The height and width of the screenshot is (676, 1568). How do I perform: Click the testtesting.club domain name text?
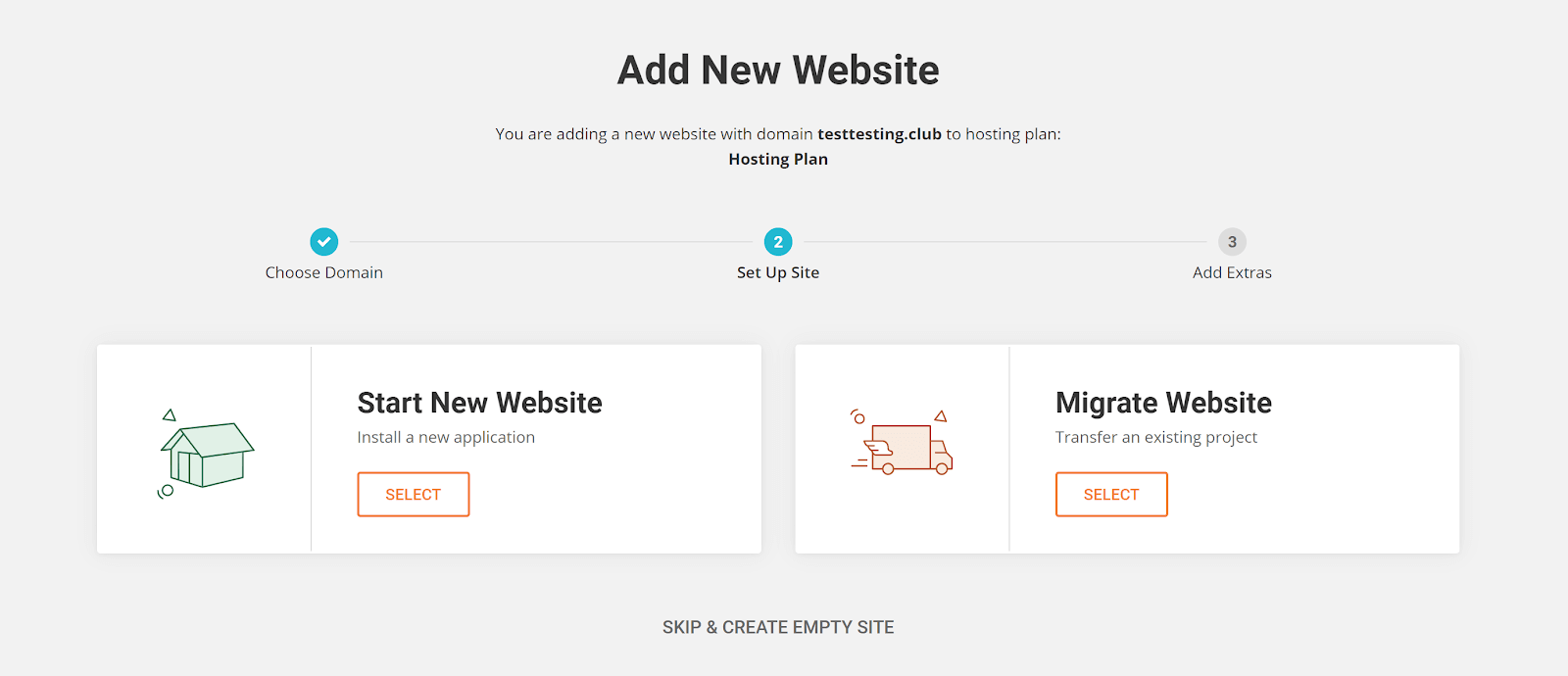click(879, 134)
